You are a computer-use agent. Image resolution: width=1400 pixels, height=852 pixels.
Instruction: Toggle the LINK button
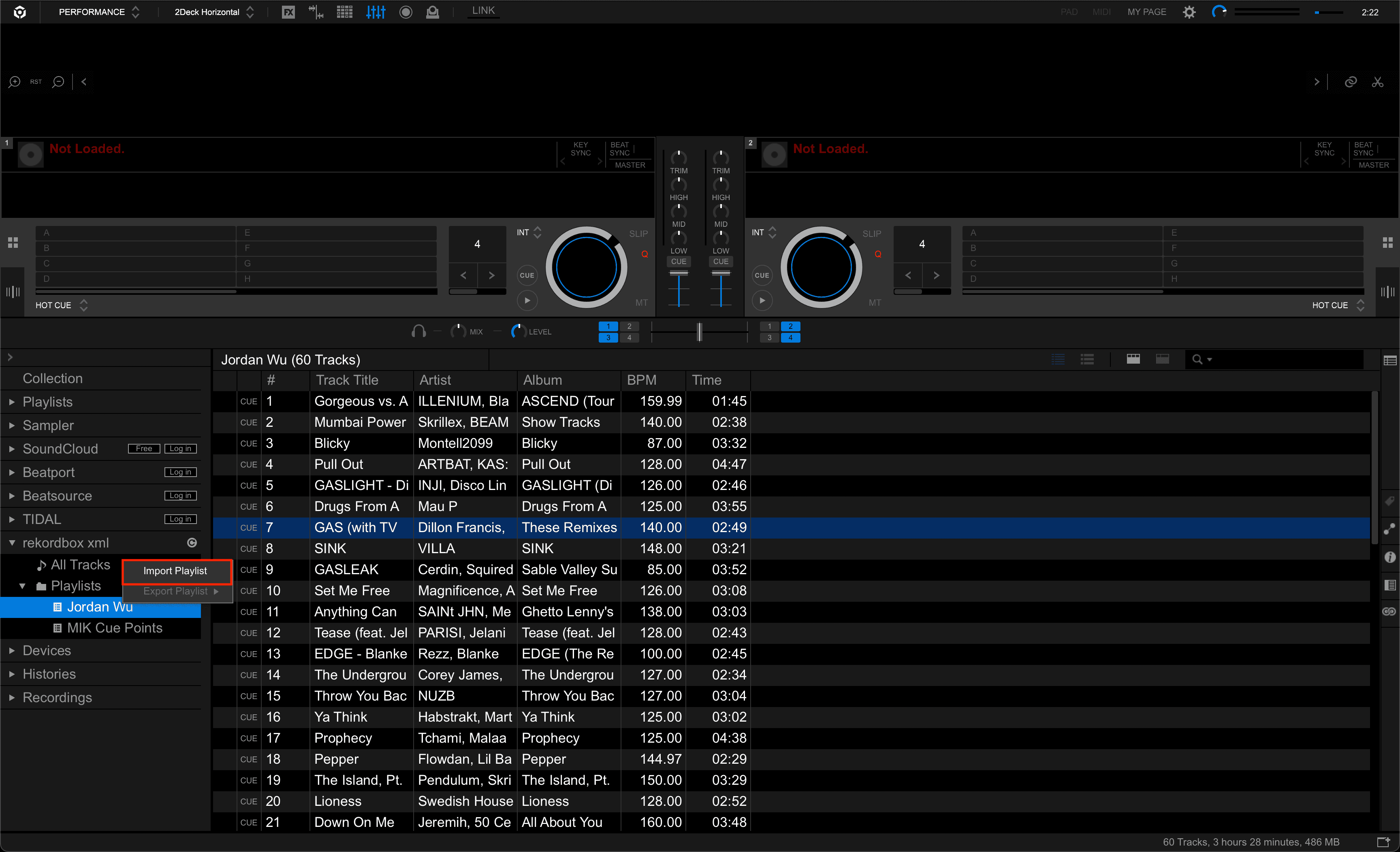pos(484,11)
